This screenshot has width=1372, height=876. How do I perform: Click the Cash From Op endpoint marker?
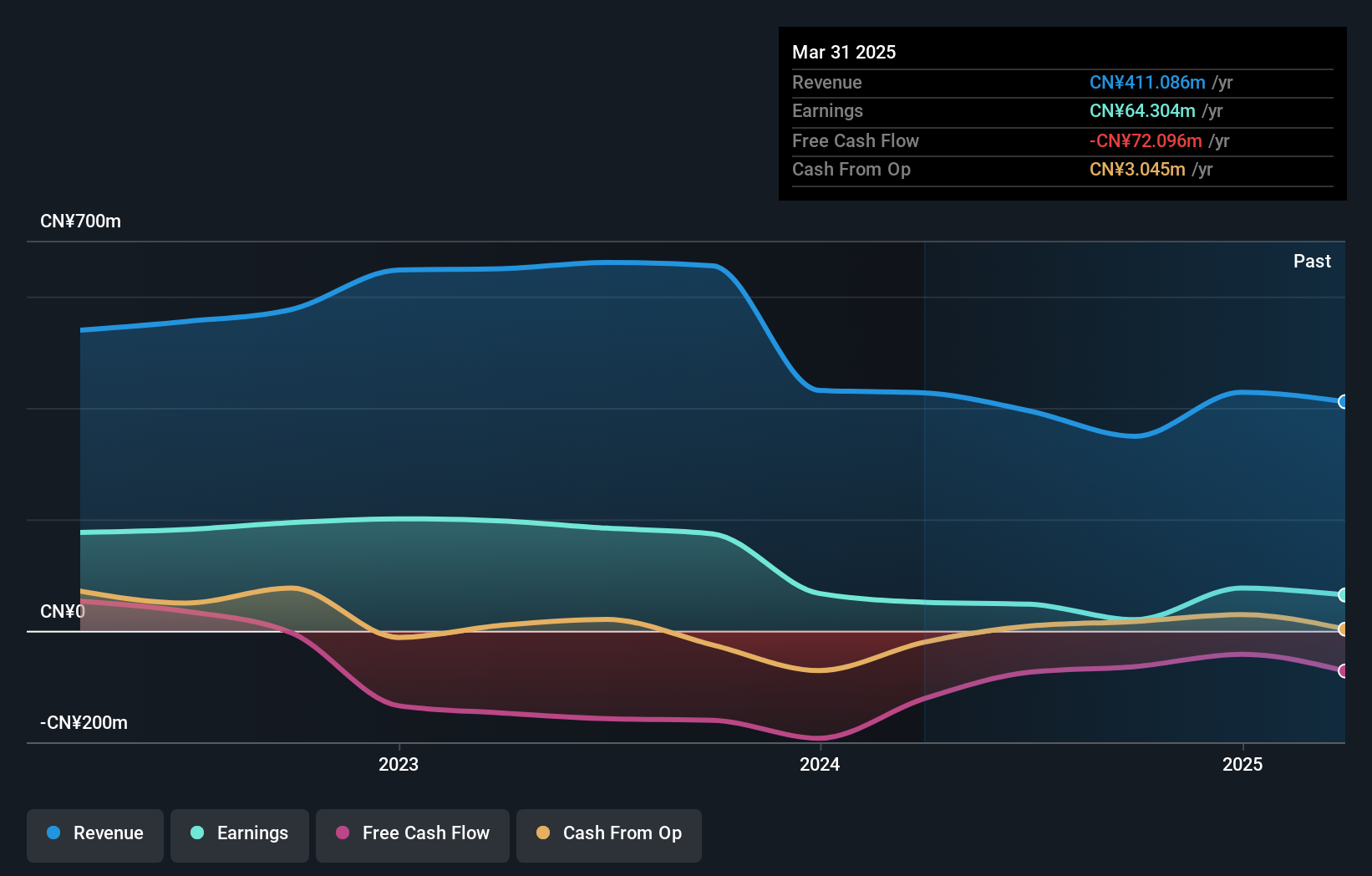click(x=1343, y=629)
